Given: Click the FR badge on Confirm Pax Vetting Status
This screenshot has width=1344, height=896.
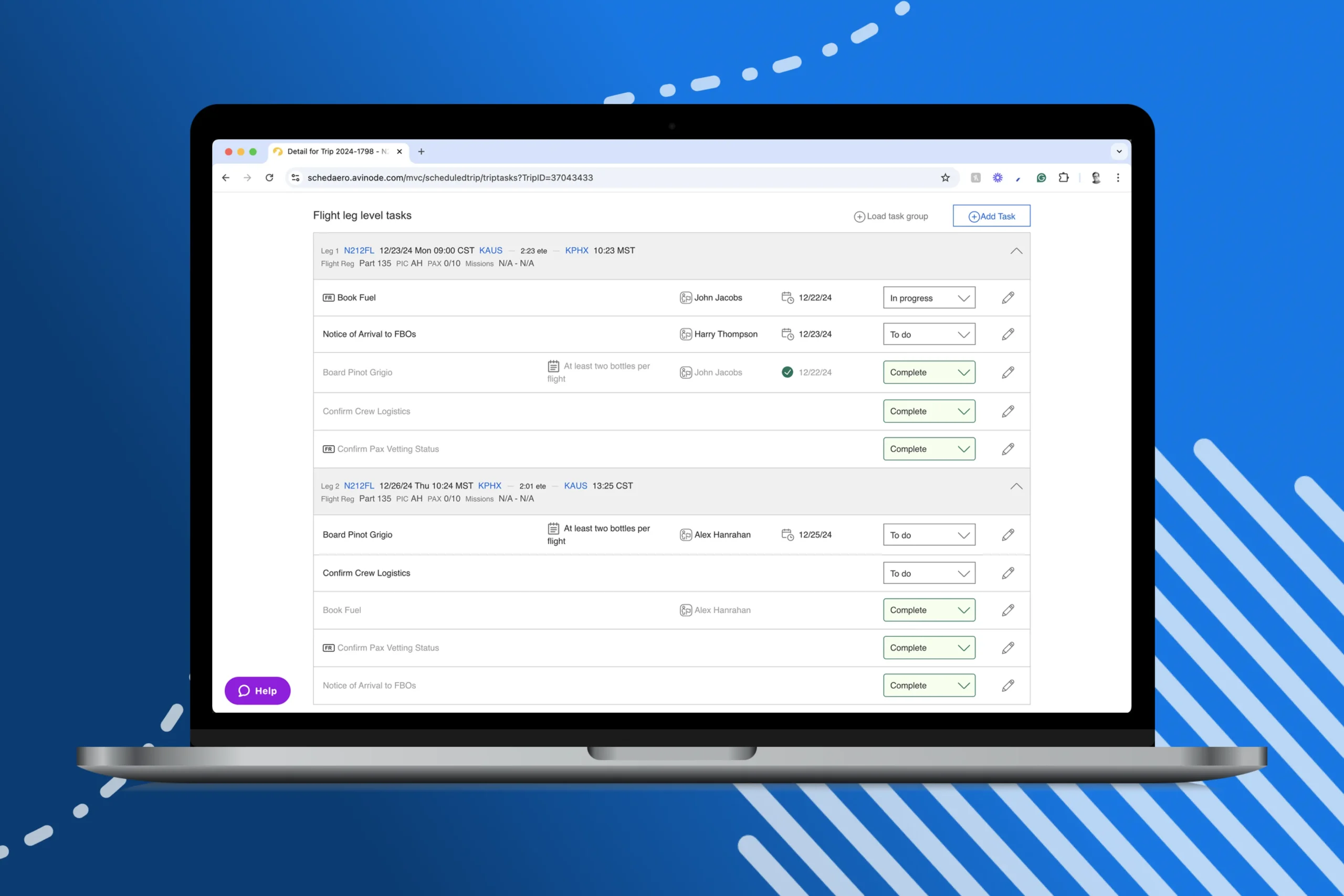Looking at the screenshot, I should pyautogui.click(x=328, y=449).
